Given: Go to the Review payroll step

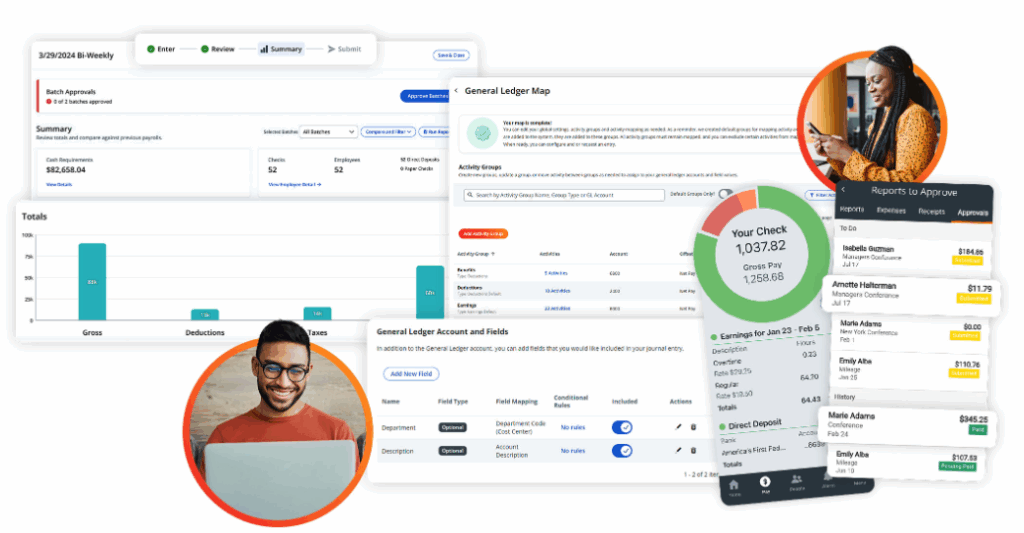Looking at the screenshot, I should coord(217,49).
